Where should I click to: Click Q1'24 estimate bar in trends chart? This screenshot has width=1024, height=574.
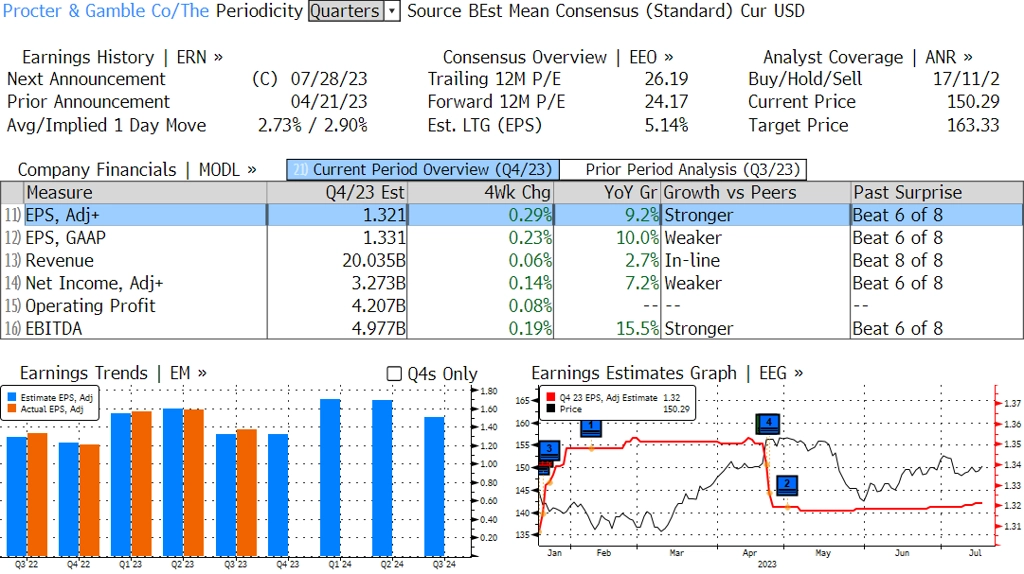click(330, 477)
